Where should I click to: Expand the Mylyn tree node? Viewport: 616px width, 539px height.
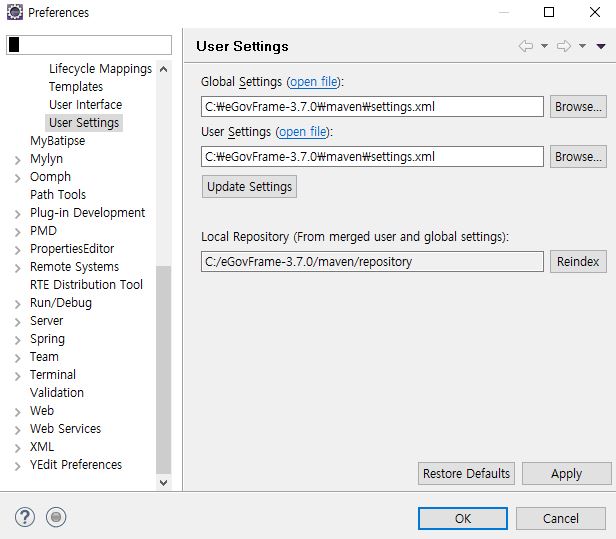pyautogui.click(x=18, y=159)
